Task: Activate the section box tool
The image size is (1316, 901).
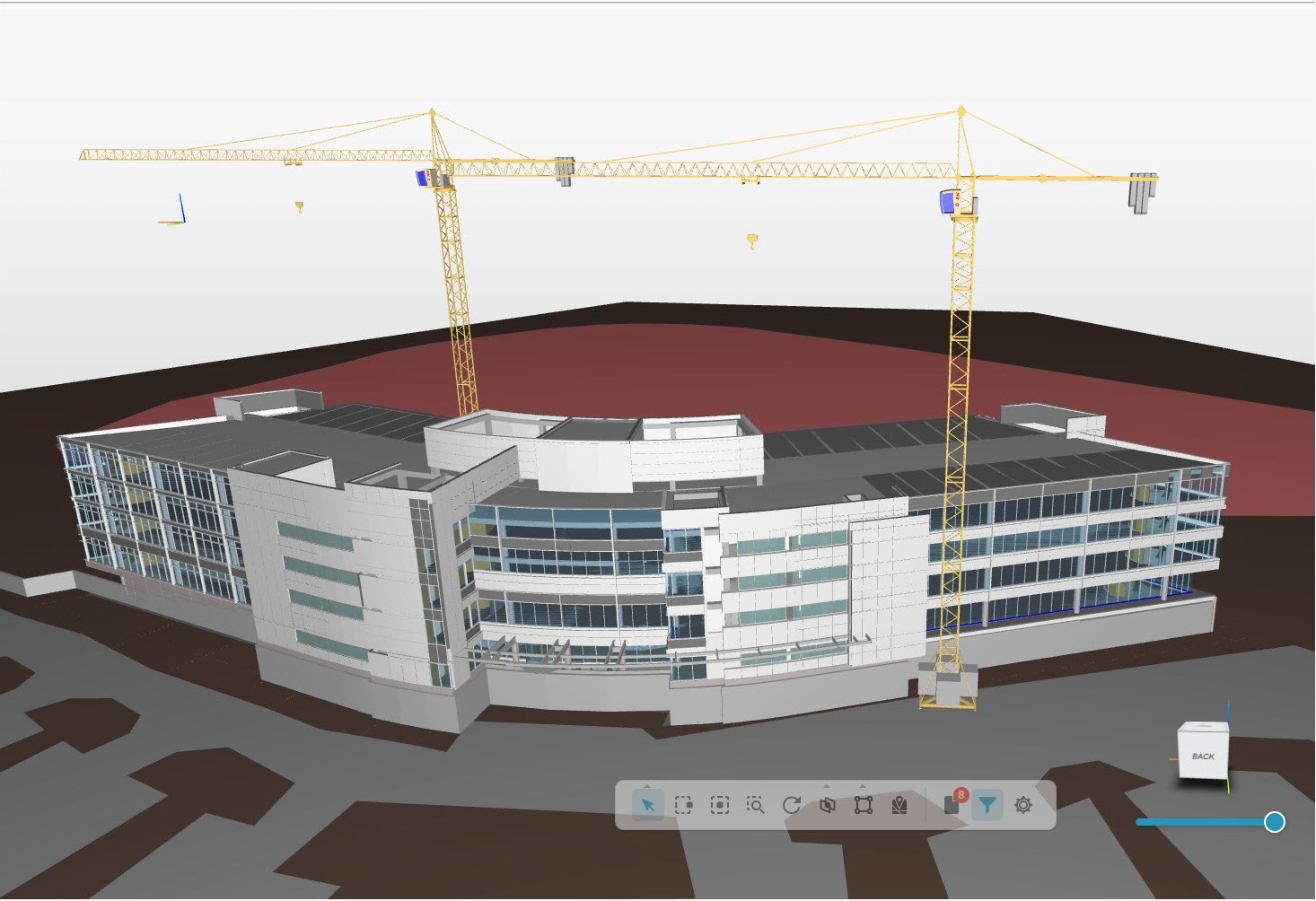Action: [x=863, y=806]
